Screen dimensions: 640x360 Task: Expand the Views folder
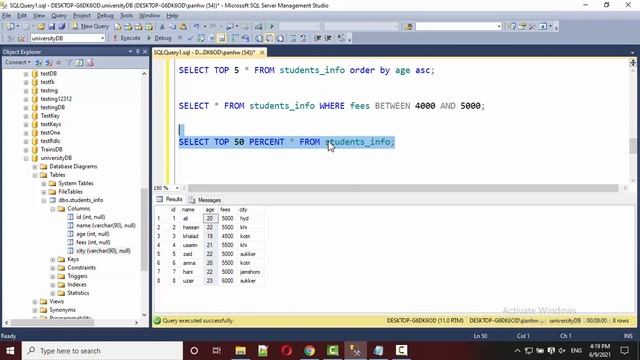(x=35, y=302)
